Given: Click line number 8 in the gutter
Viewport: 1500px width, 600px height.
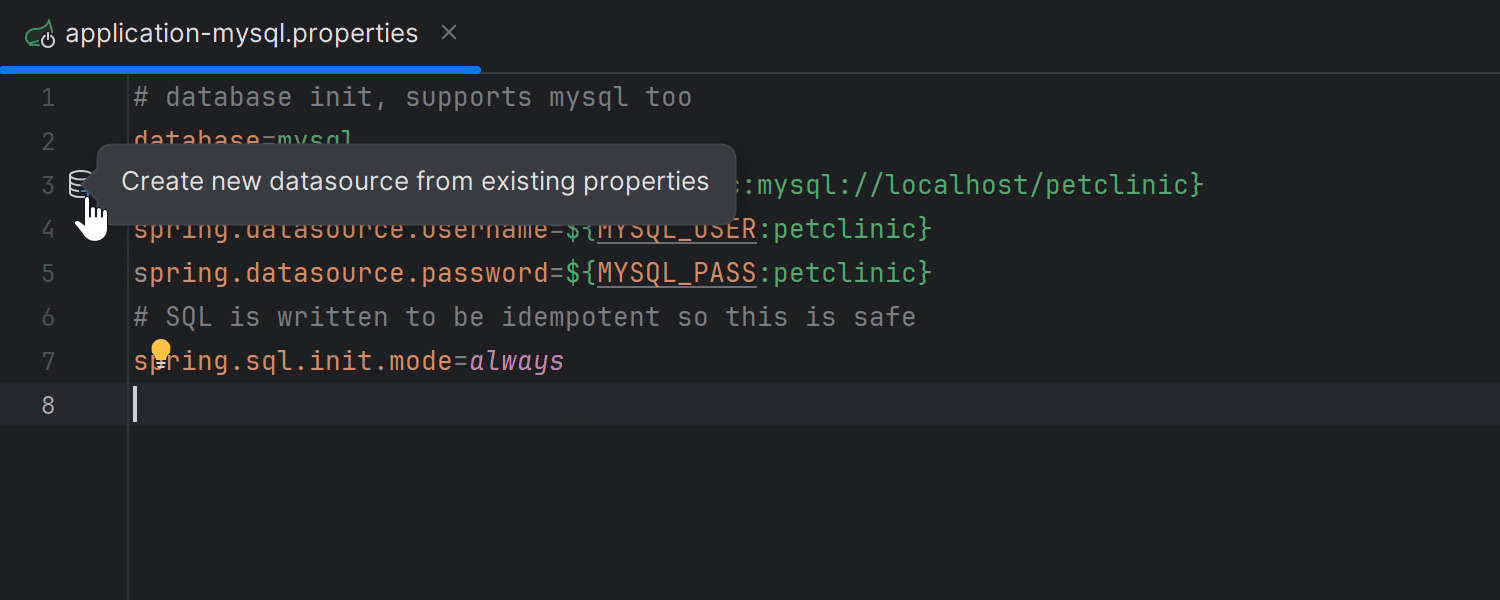Looking at the screenshot, I should tap(48, 405).
